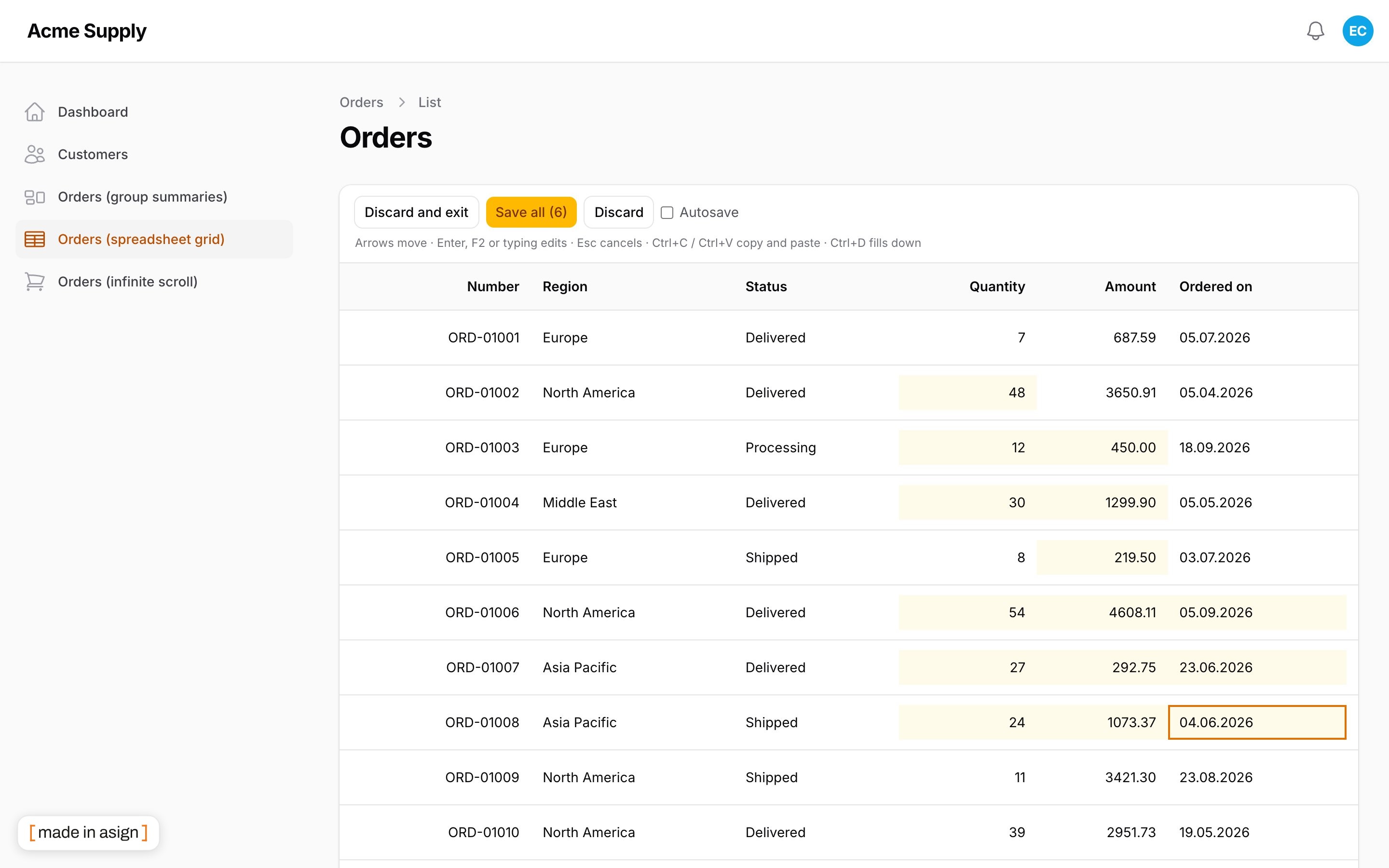This screenshot has height=868, width=1389.
Task: Select amount cell 219.50
Action: (x=1102, y=557)
